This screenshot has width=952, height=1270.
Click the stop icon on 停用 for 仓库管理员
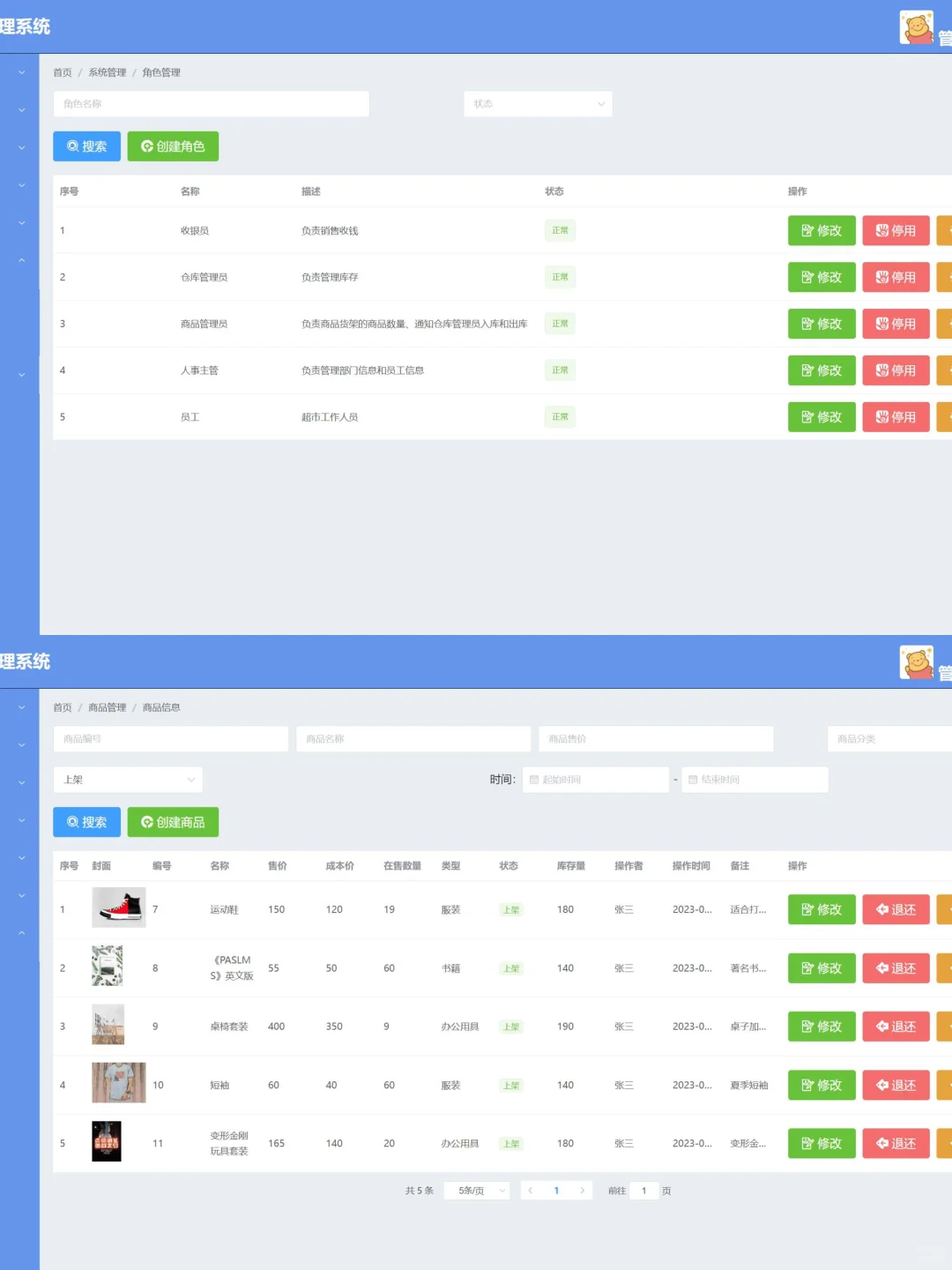point(881,277)
